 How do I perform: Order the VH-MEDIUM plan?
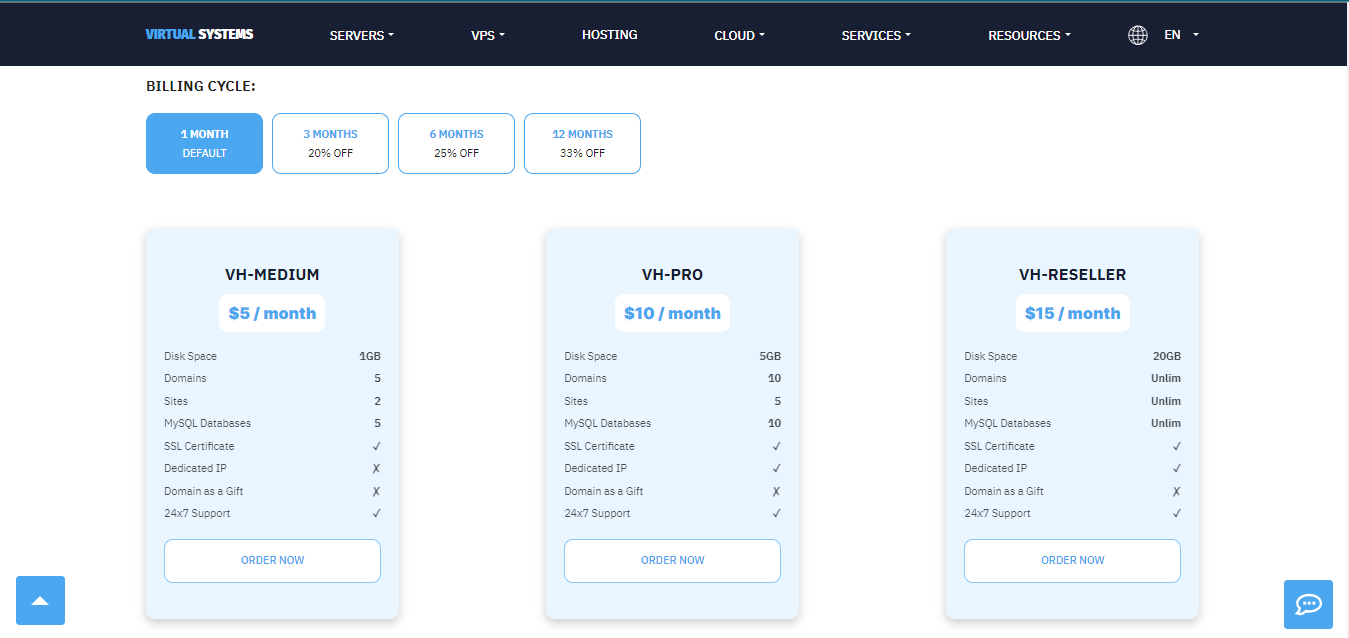[x=272, y=560]
